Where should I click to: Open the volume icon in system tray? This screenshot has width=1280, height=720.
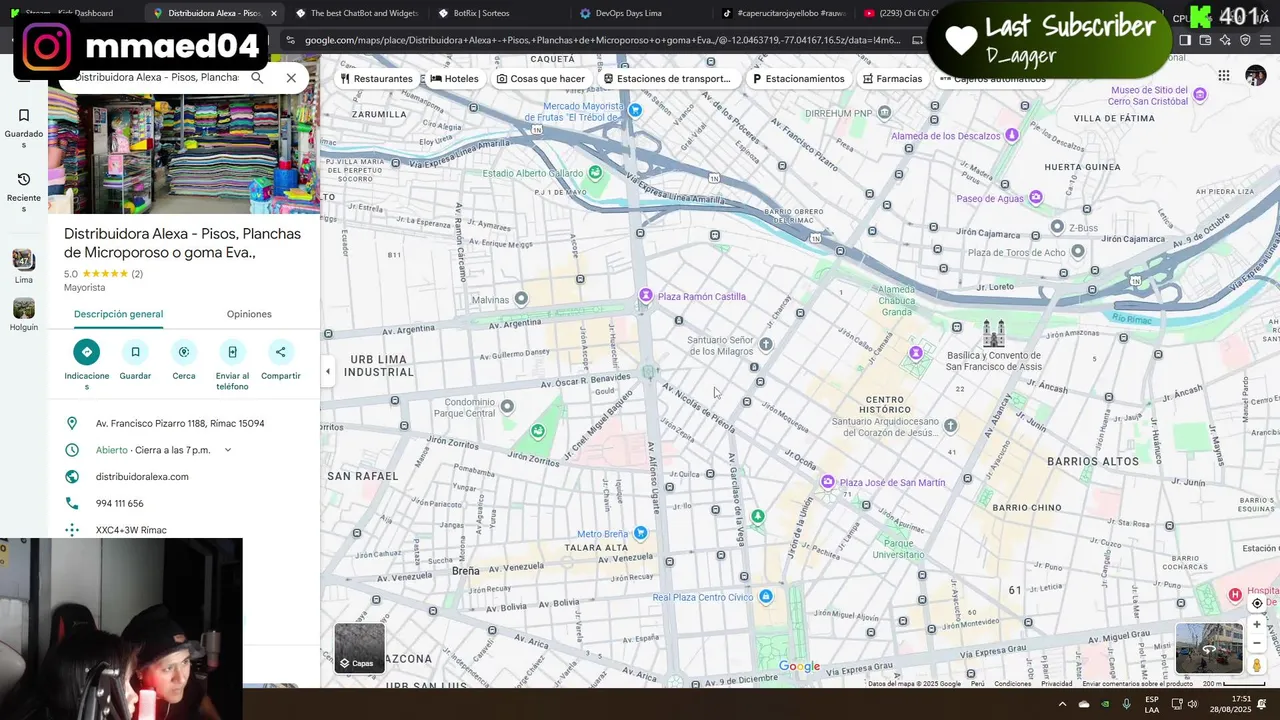(x=1192, y=704)
